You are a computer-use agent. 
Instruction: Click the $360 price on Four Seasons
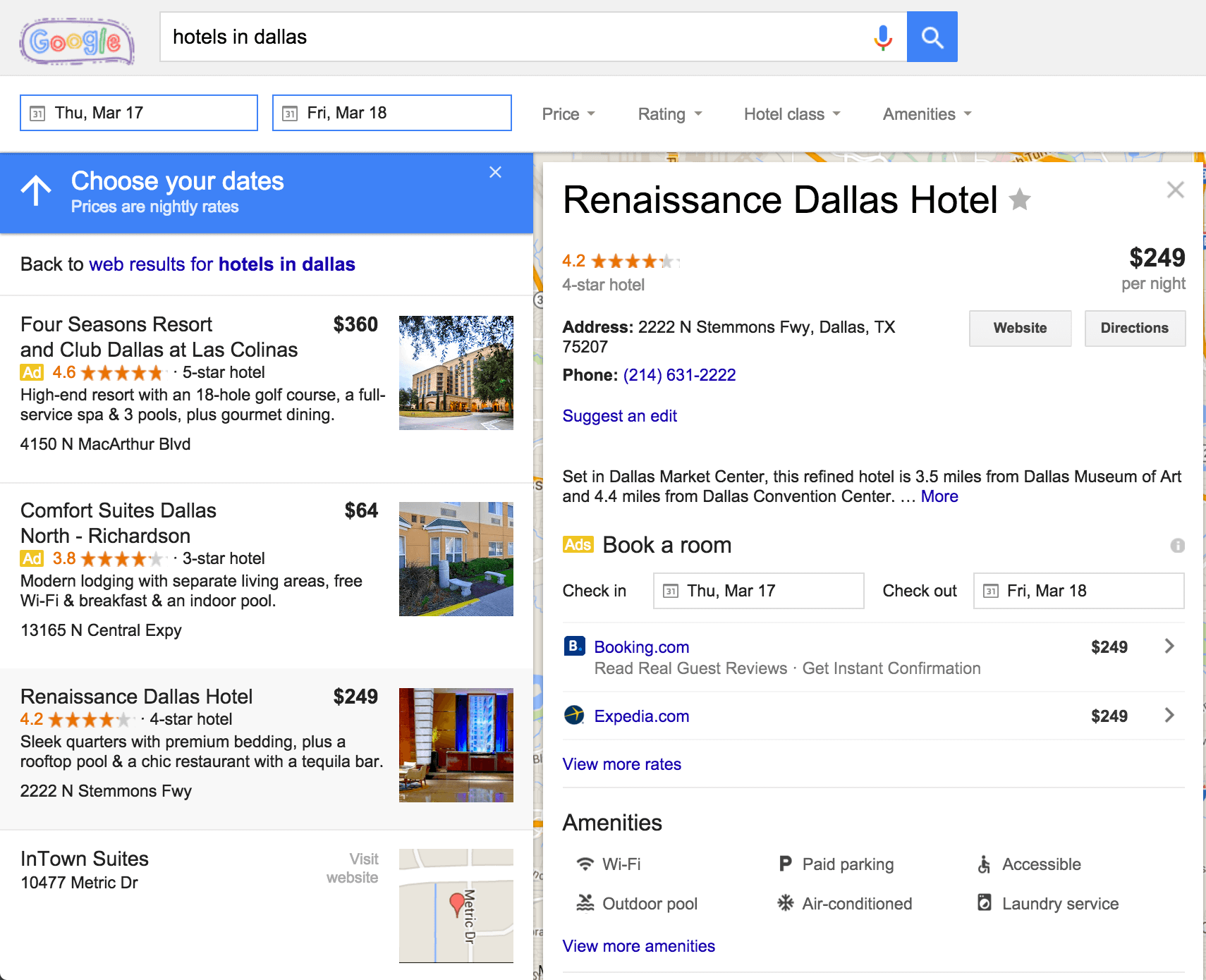tap(355, 324)
